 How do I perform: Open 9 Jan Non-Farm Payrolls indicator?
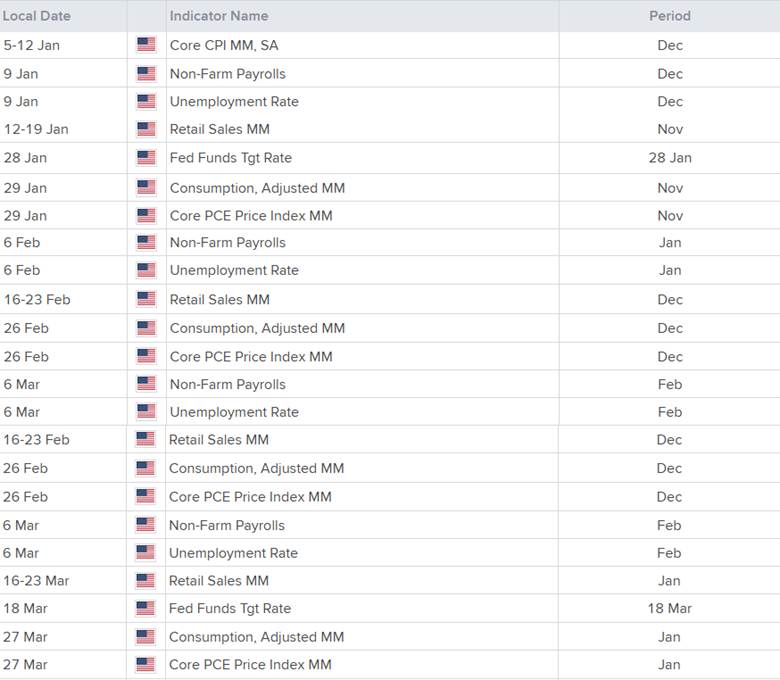(228, 74)
